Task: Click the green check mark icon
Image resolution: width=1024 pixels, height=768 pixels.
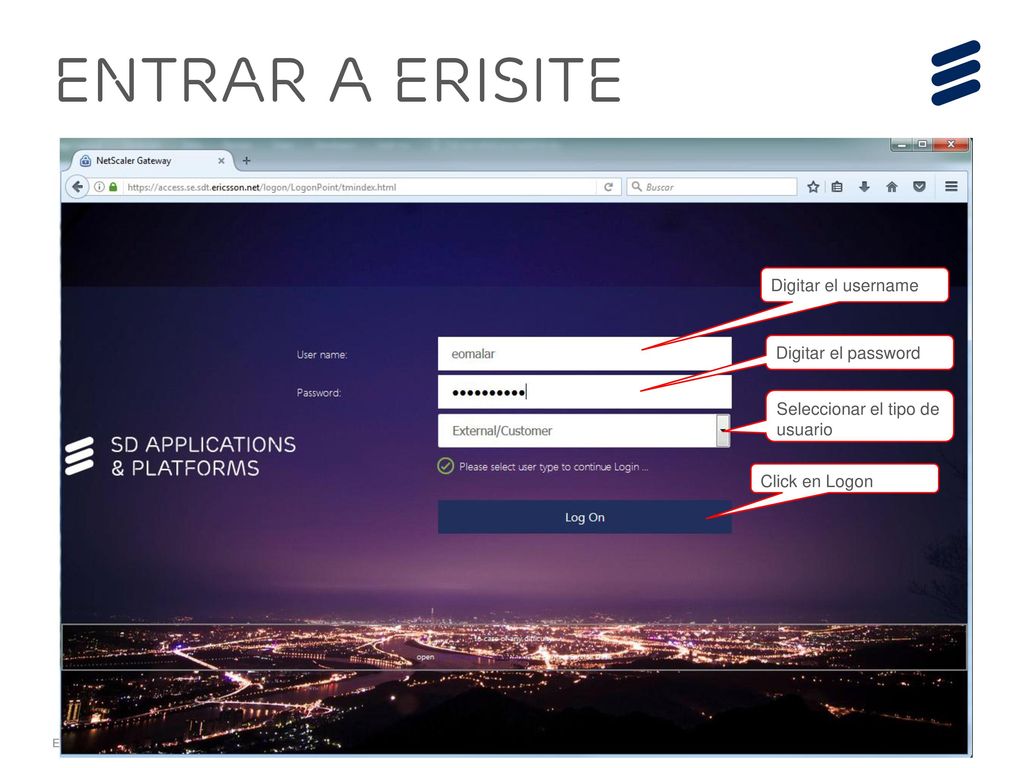Action: [x=445, y=466]
